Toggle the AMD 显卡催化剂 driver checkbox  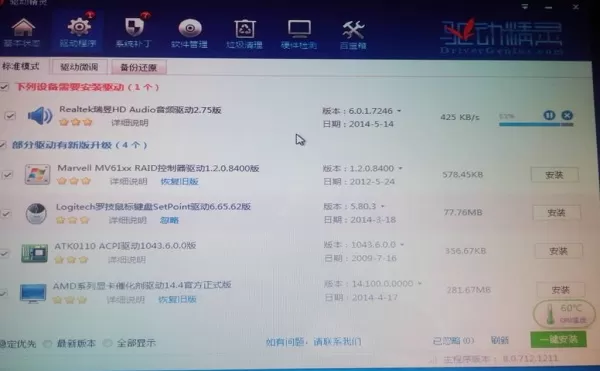point(3,293)
